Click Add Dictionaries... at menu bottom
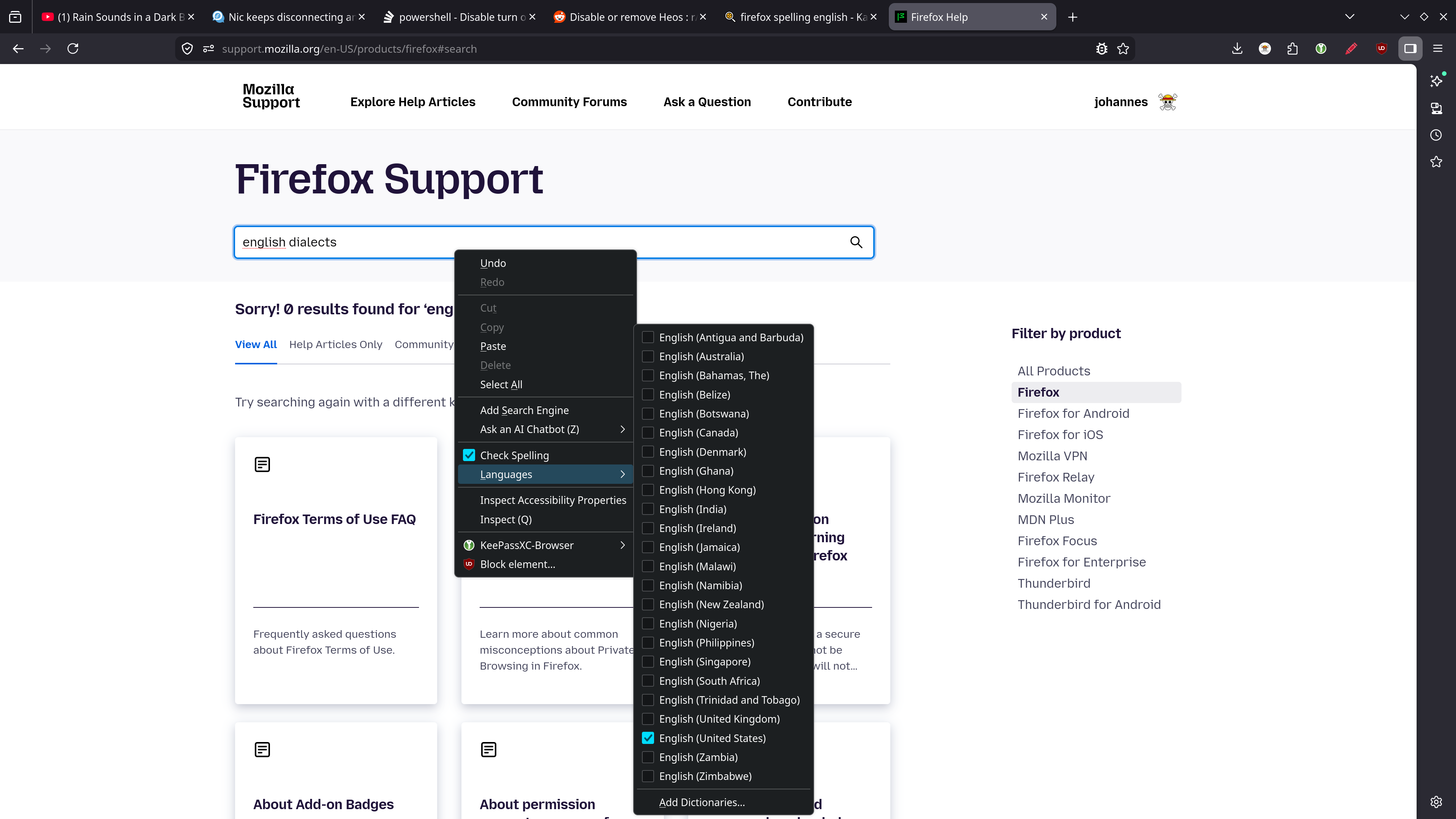Viewport: 1456px width, 819px height. click(x=701, y=802)
